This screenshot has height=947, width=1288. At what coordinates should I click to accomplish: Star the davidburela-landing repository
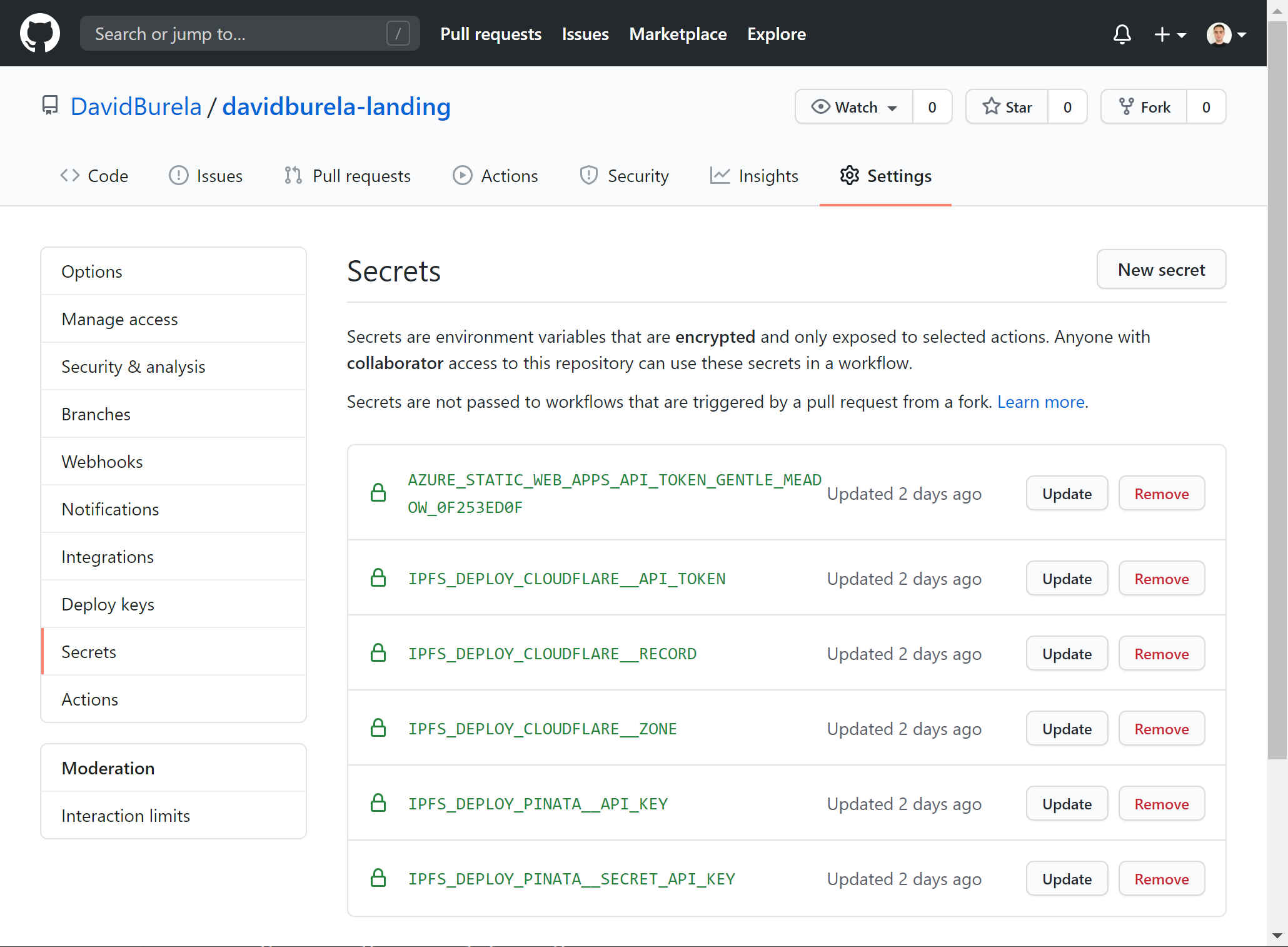click(x=1007, y=107)
